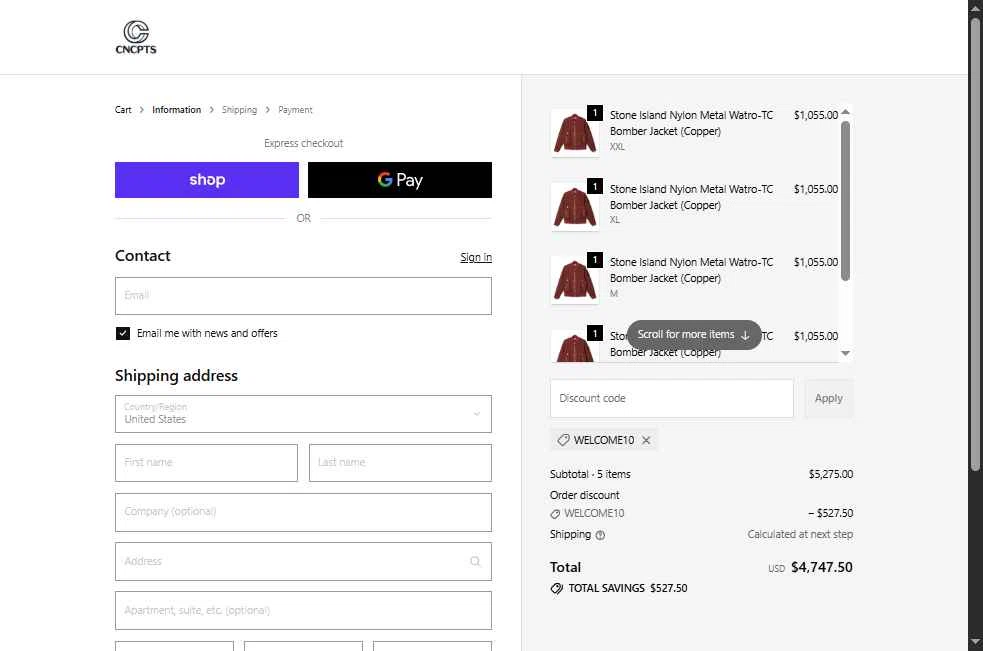Select the Payment breadcrumb step
Viewport: 983px width, 651px height.
pyautogui.click(x=295, y=110)
